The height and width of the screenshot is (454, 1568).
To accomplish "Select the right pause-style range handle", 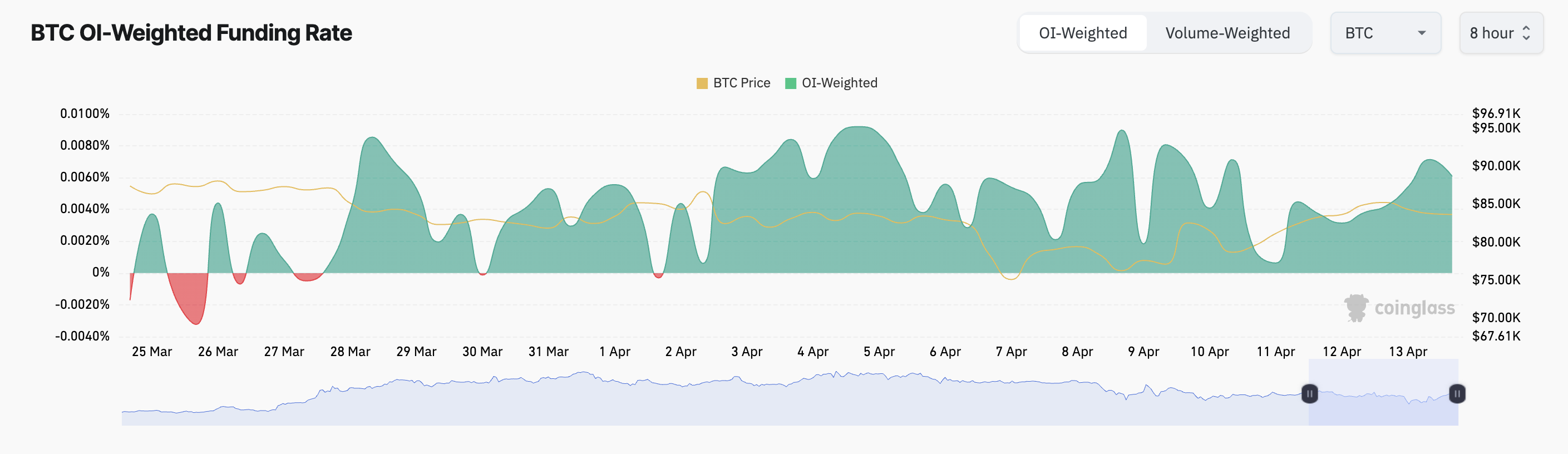I will coord(1457,394).
